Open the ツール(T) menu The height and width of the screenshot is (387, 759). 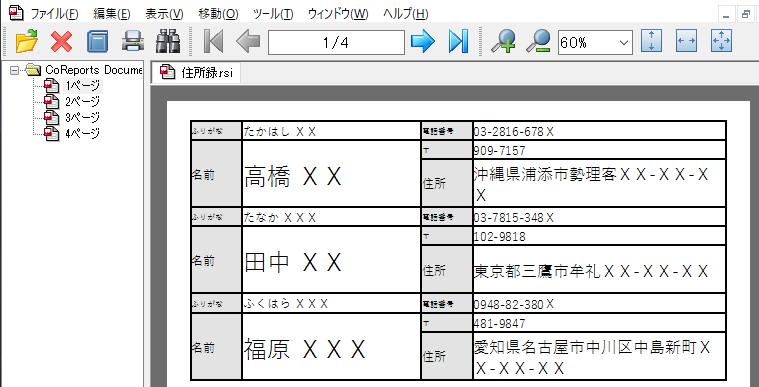coord(273,14)
